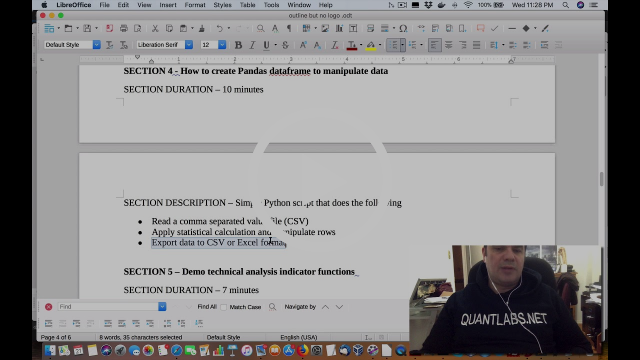
Task: Center align the paragraph
Action: pos(449,45)
